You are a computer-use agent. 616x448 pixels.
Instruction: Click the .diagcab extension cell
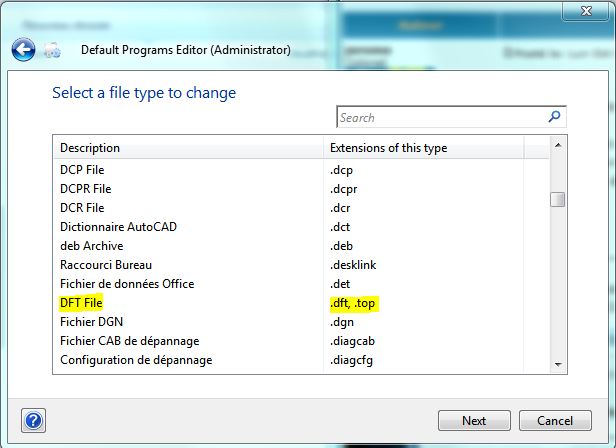(x=352, y=341)
